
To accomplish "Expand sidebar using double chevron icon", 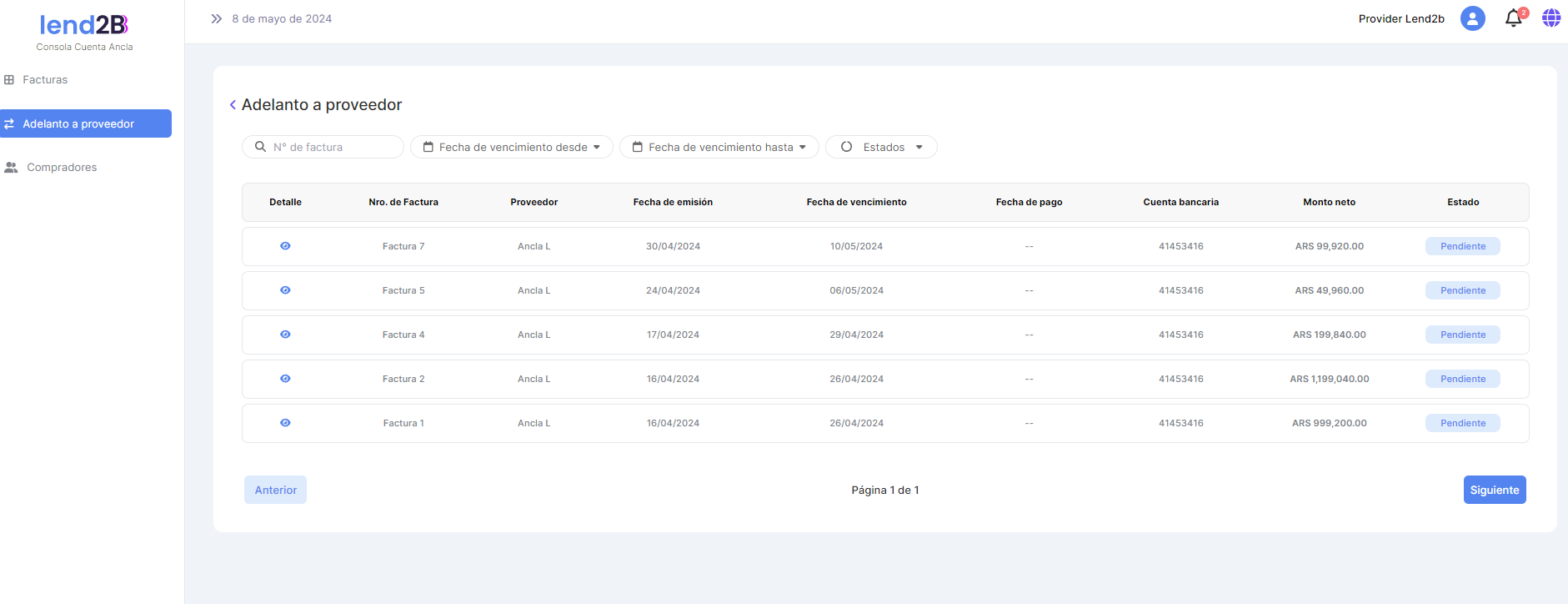I will (x=216, y=18).
